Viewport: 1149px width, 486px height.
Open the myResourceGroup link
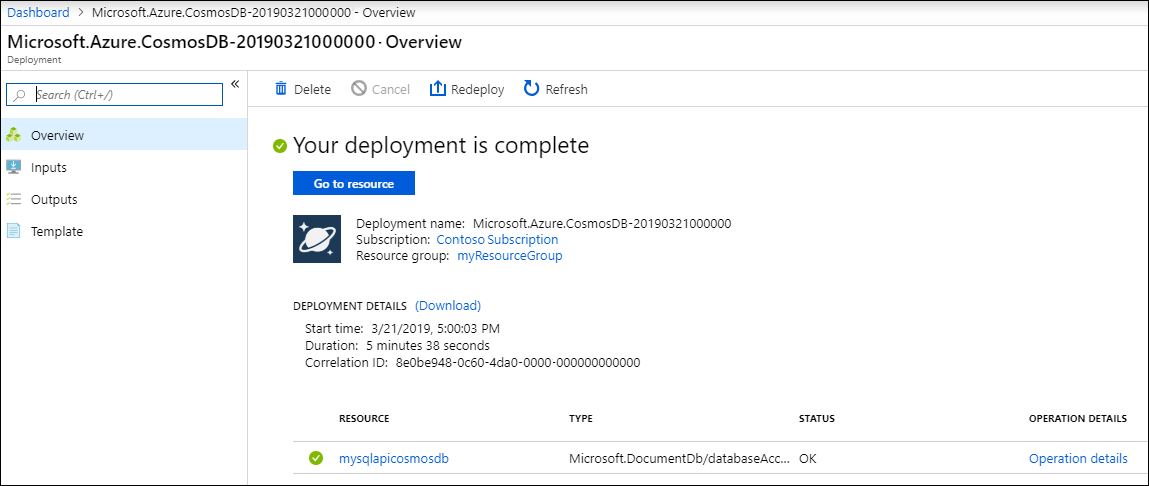[510, 256]
